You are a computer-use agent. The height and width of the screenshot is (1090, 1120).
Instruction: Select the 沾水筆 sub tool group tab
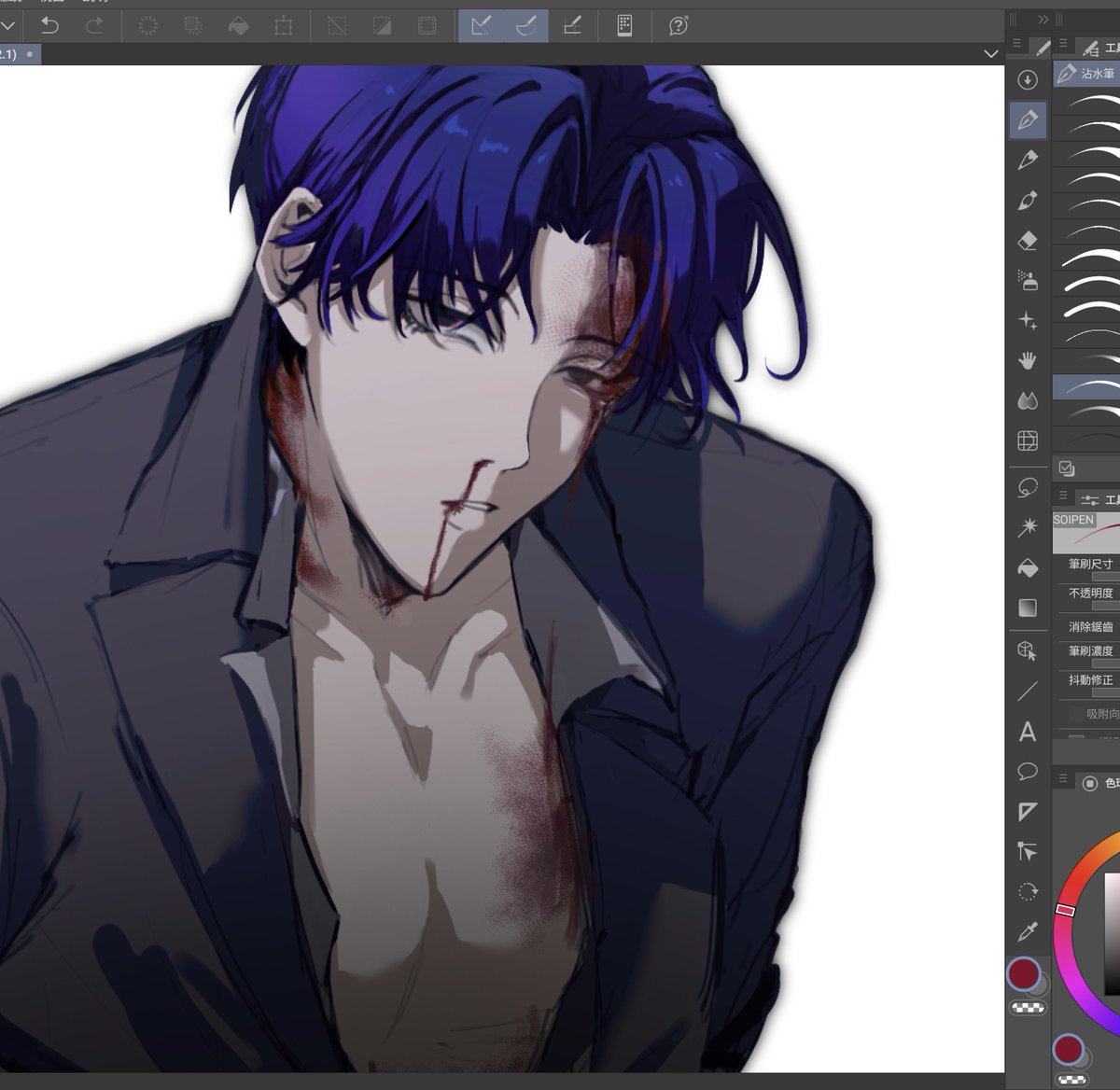[x=1086, y=73]
